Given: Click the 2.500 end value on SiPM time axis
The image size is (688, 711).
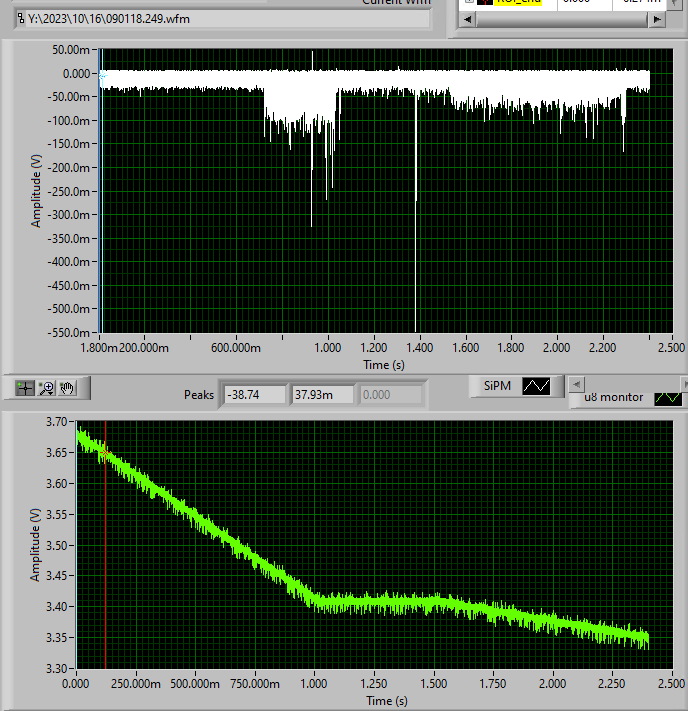Looking at the screenshot, I should point(671,348).
